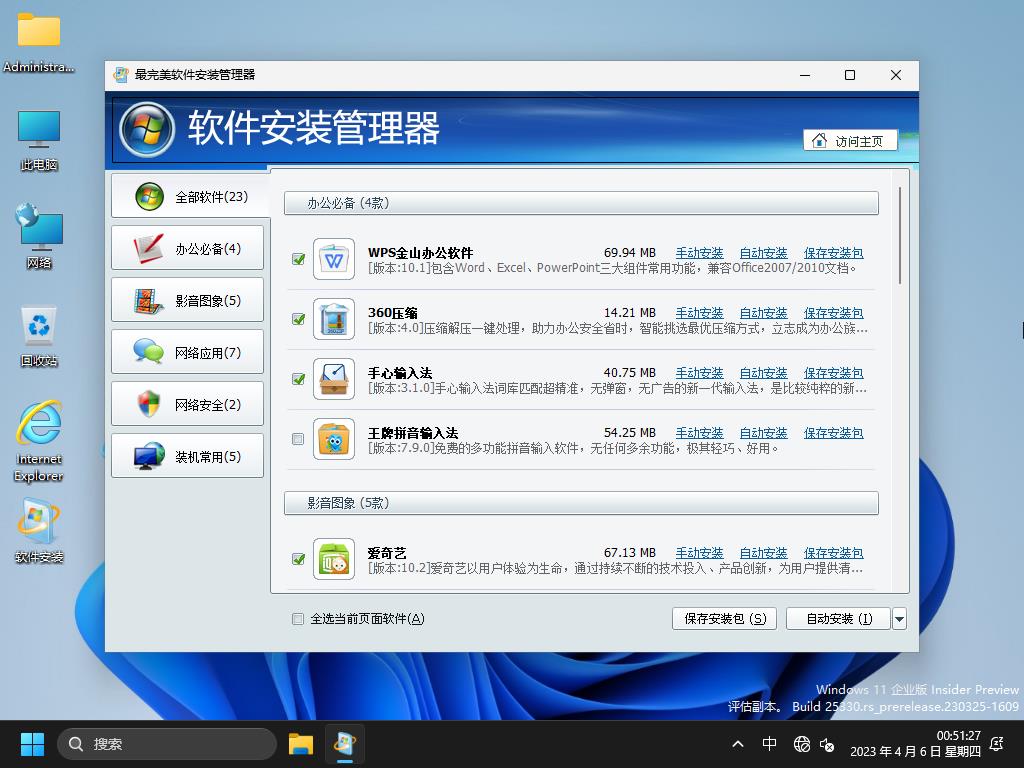This screenshot has width=1024, height=768.
Task: Uncheck the WPS金山办公软件 checkbox
Action: pyautogui.click(x=298, y=259)
